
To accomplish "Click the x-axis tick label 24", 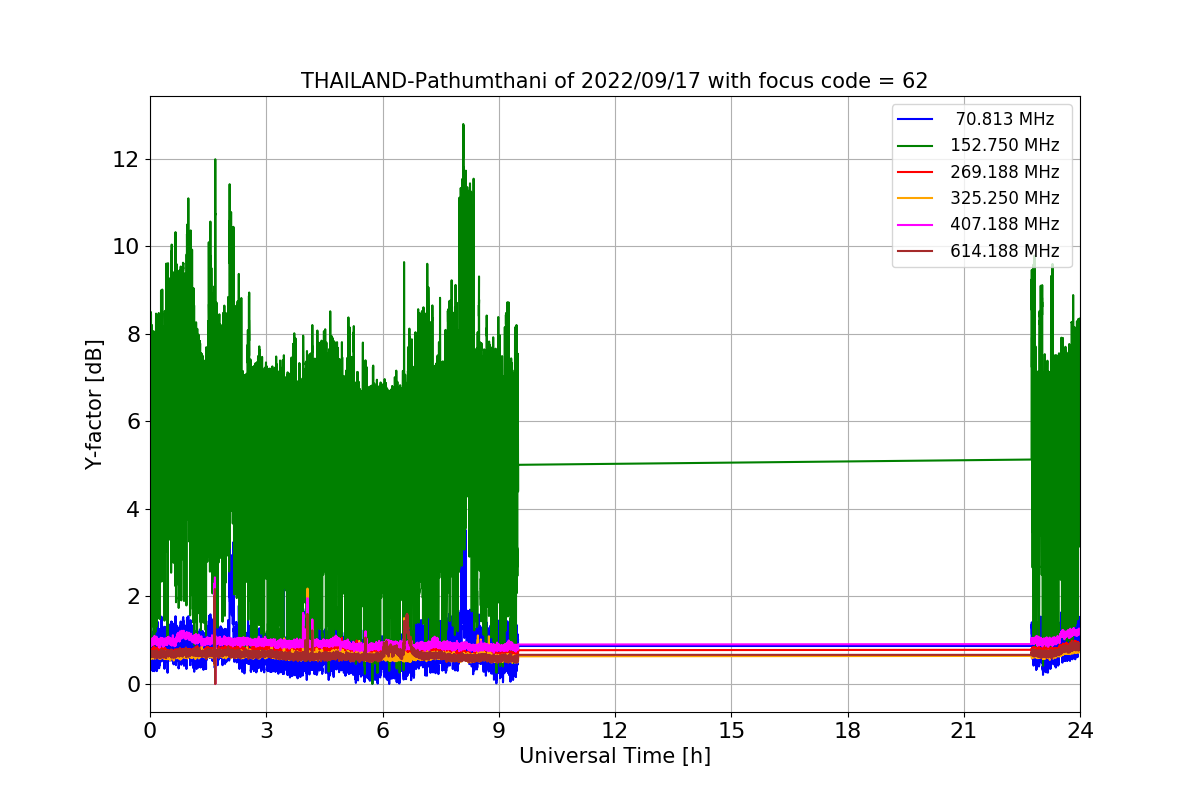I will (x=1079, y=731).
